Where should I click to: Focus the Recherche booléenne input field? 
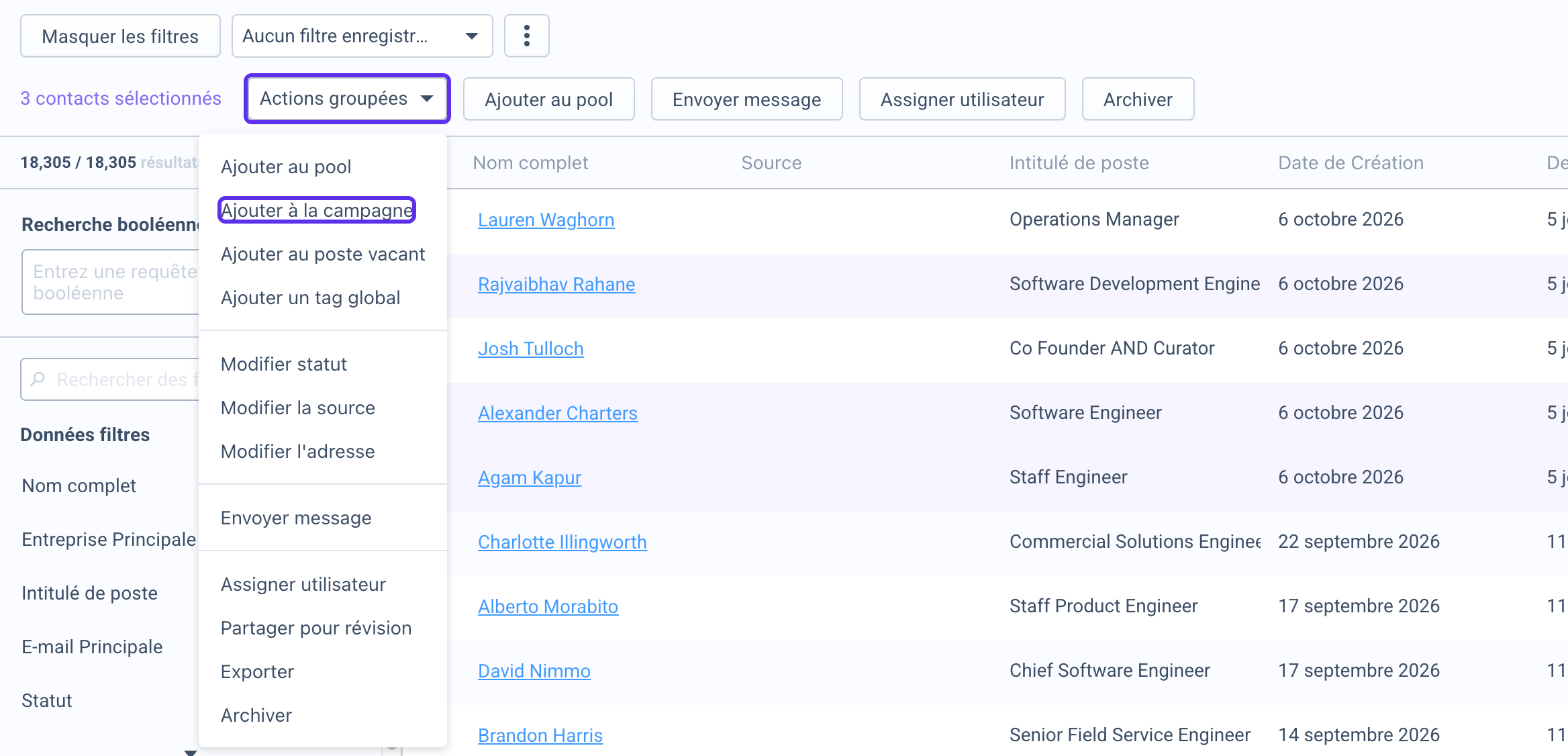coord(112,283)
